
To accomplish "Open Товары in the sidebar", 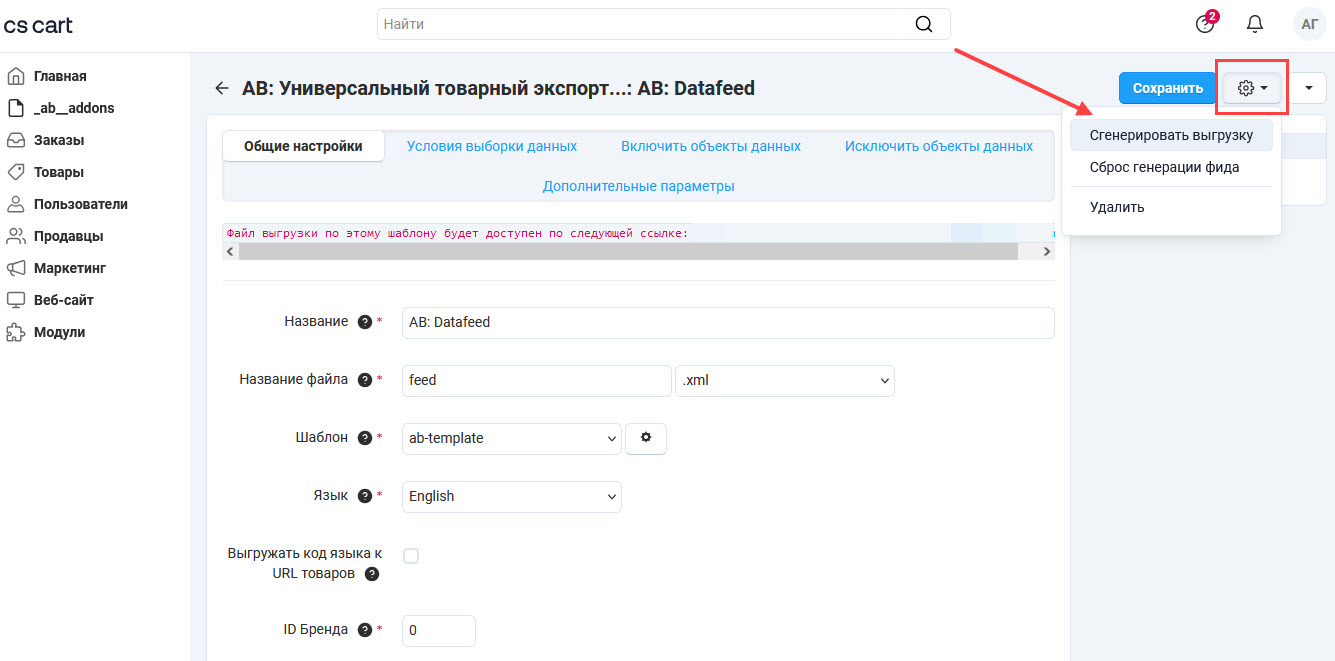I will pos(59,172).
